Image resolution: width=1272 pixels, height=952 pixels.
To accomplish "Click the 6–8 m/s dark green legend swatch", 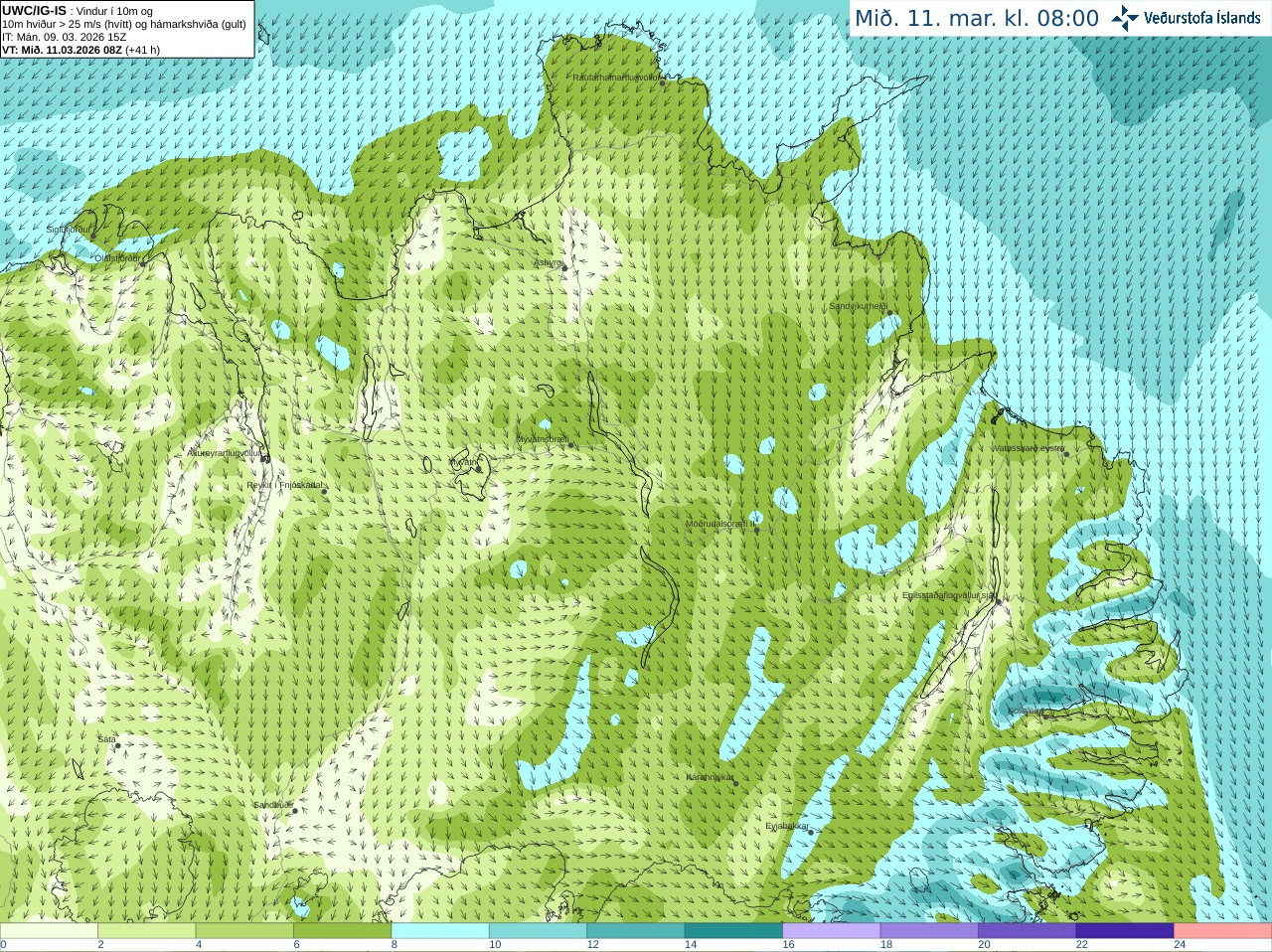I will (343, 931).
